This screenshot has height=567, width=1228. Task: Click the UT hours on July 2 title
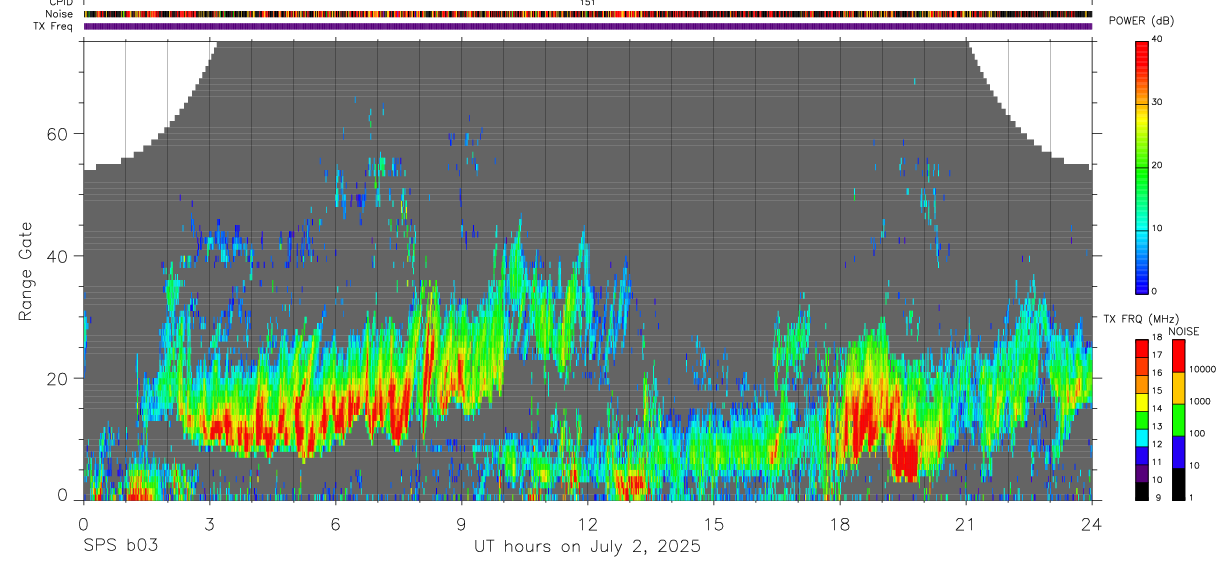coord(587,547)
